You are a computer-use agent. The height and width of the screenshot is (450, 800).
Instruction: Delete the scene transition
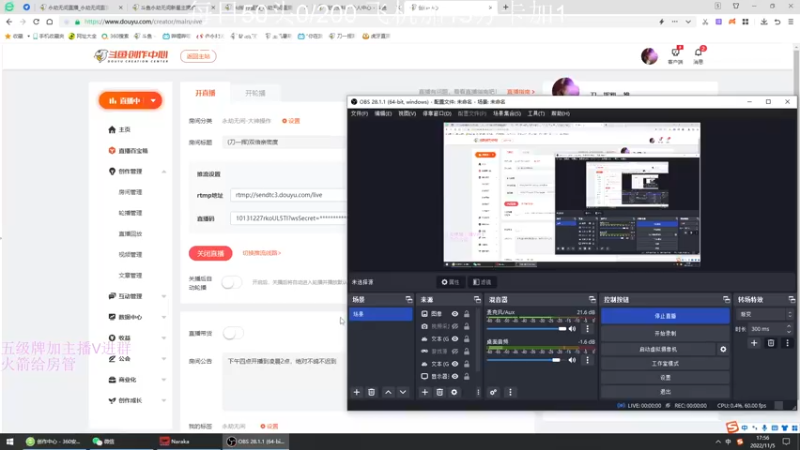pos(771,343)
